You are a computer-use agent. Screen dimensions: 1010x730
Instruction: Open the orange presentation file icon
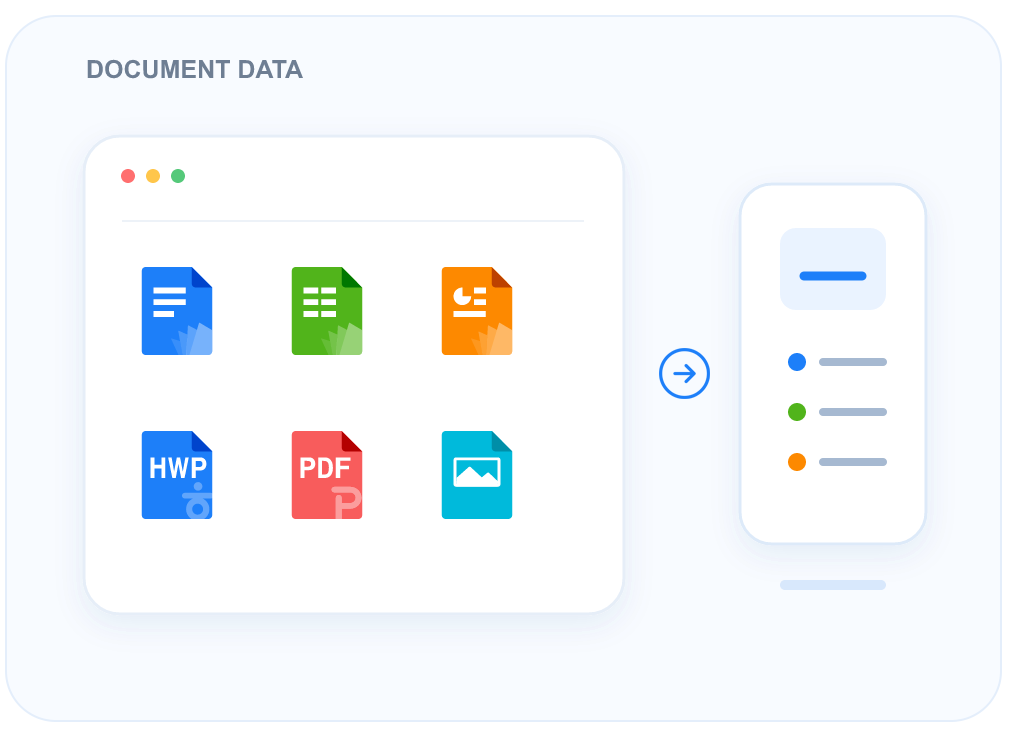coord(477,311)
